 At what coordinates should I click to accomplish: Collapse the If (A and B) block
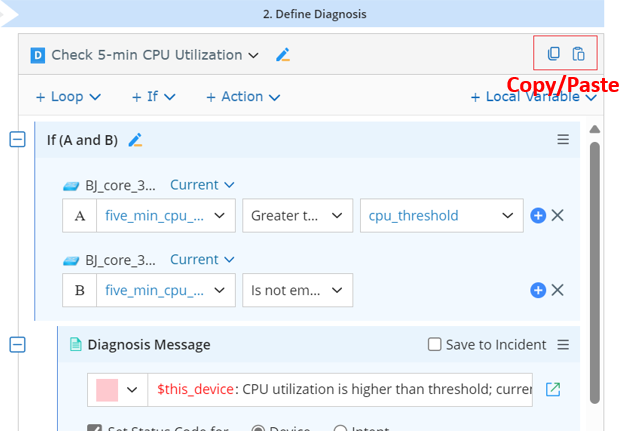click(17, 140)
